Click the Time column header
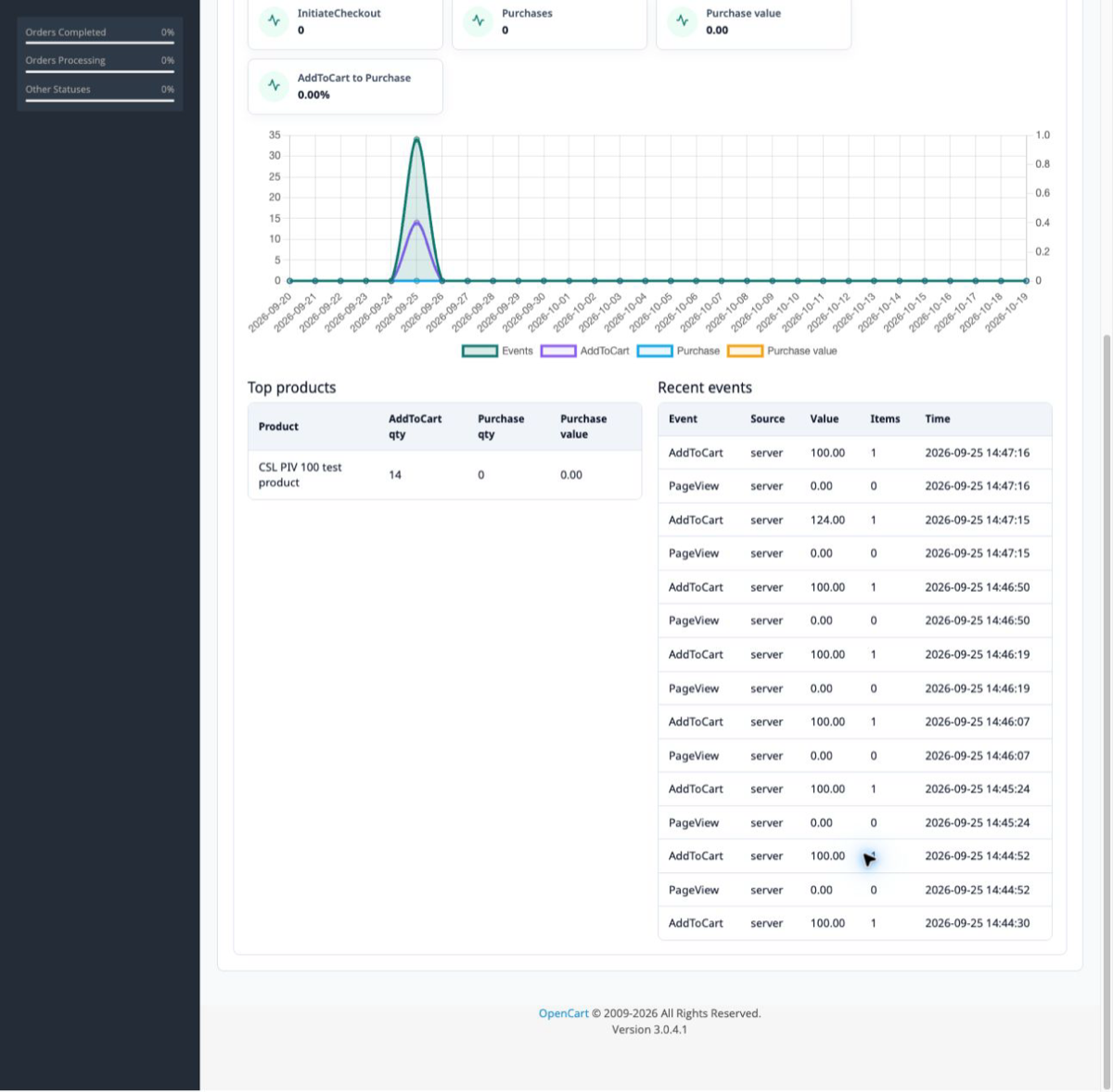 938,419
